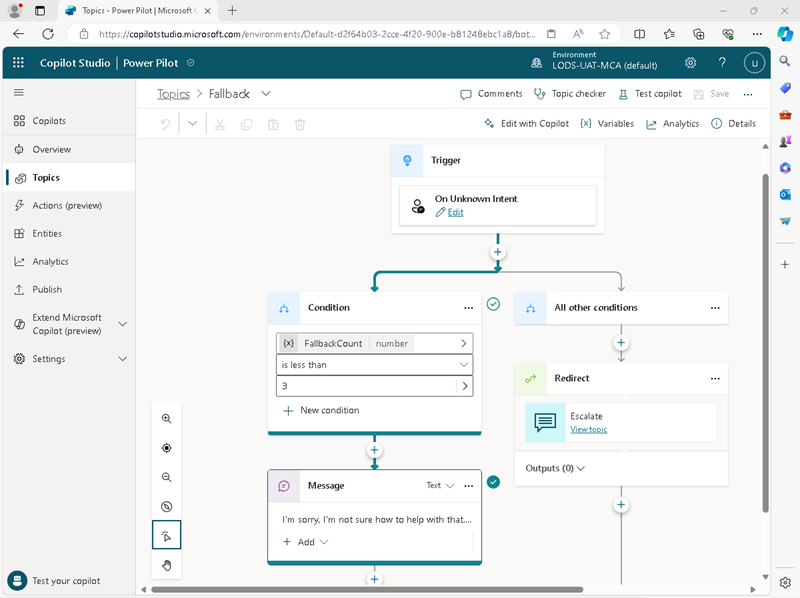This screenshot has height=598, width=800.
Task: Open the help question mark
Action: [722, 63]
